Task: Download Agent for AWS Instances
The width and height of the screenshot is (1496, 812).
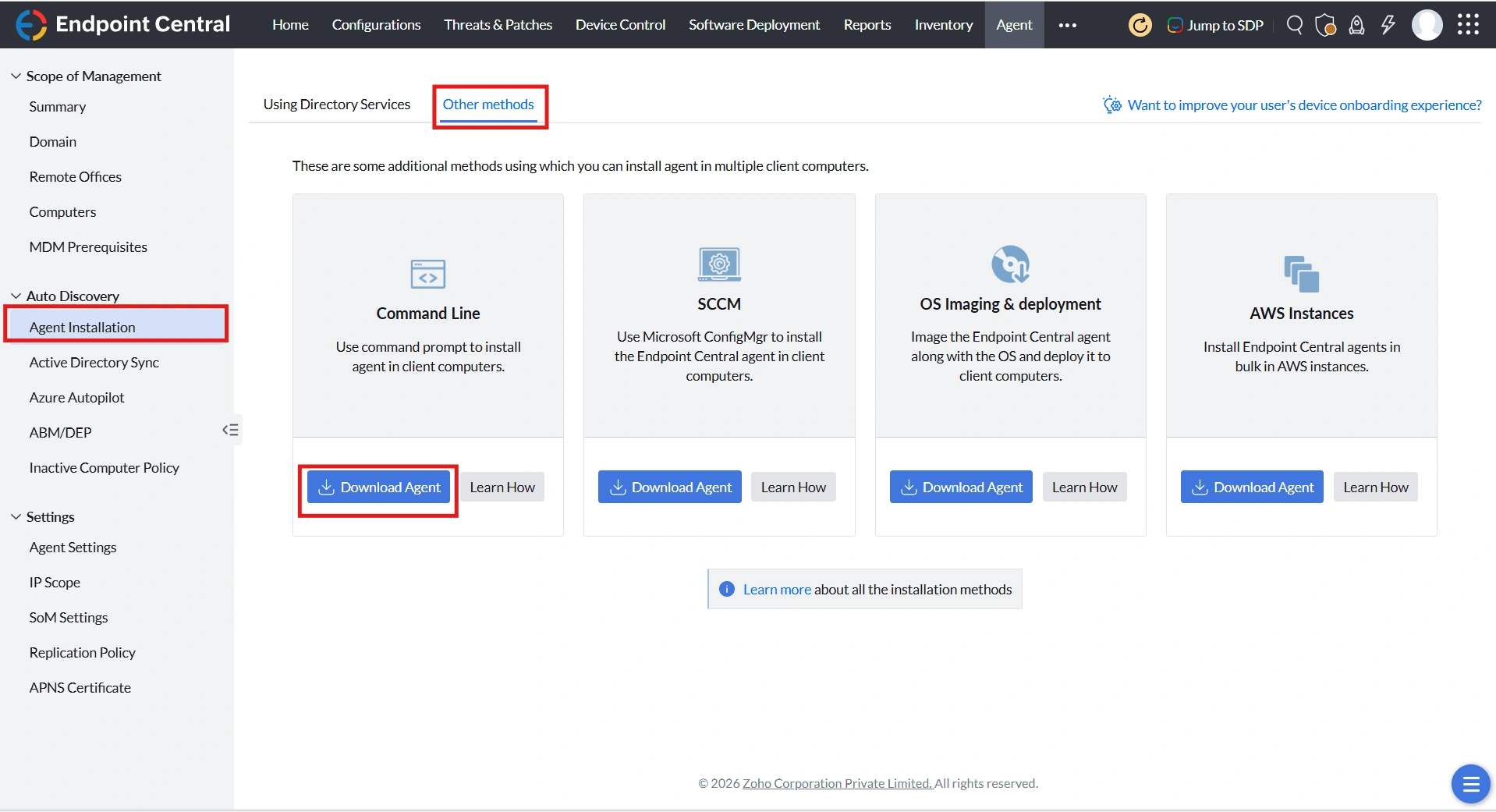Action: pos(1252,487)
